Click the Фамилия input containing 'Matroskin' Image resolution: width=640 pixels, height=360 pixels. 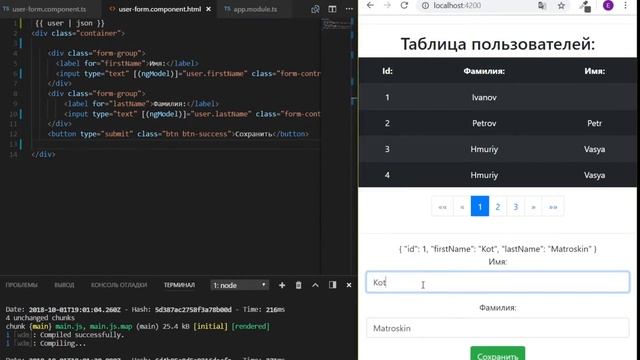[498, 328]
